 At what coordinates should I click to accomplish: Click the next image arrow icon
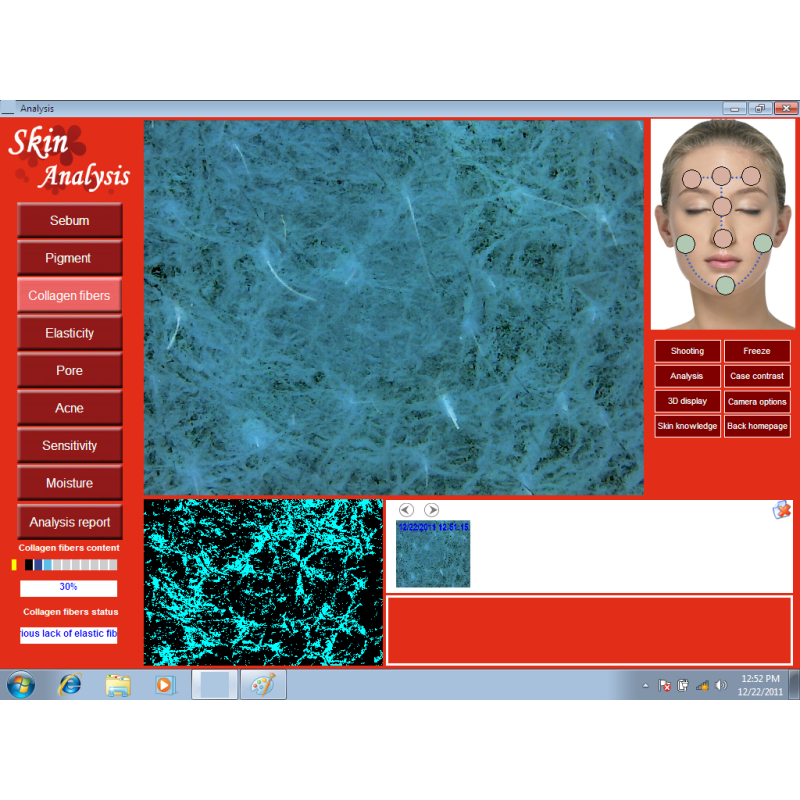pos(431,510)
